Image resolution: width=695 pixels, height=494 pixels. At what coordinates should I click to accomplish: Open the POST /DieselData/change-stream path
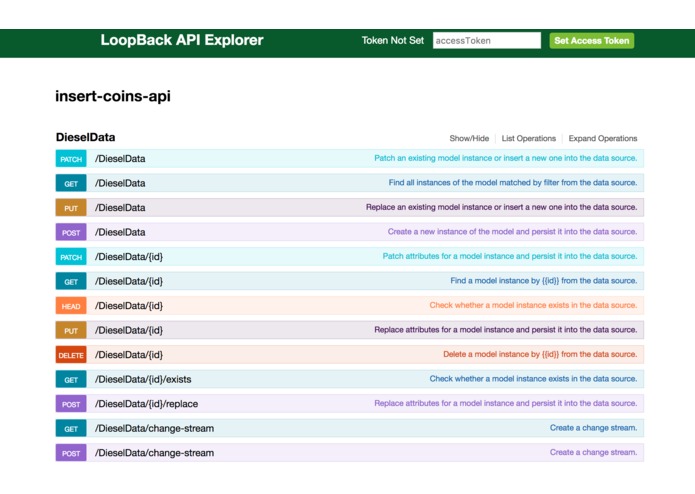(x=154, y=453)
